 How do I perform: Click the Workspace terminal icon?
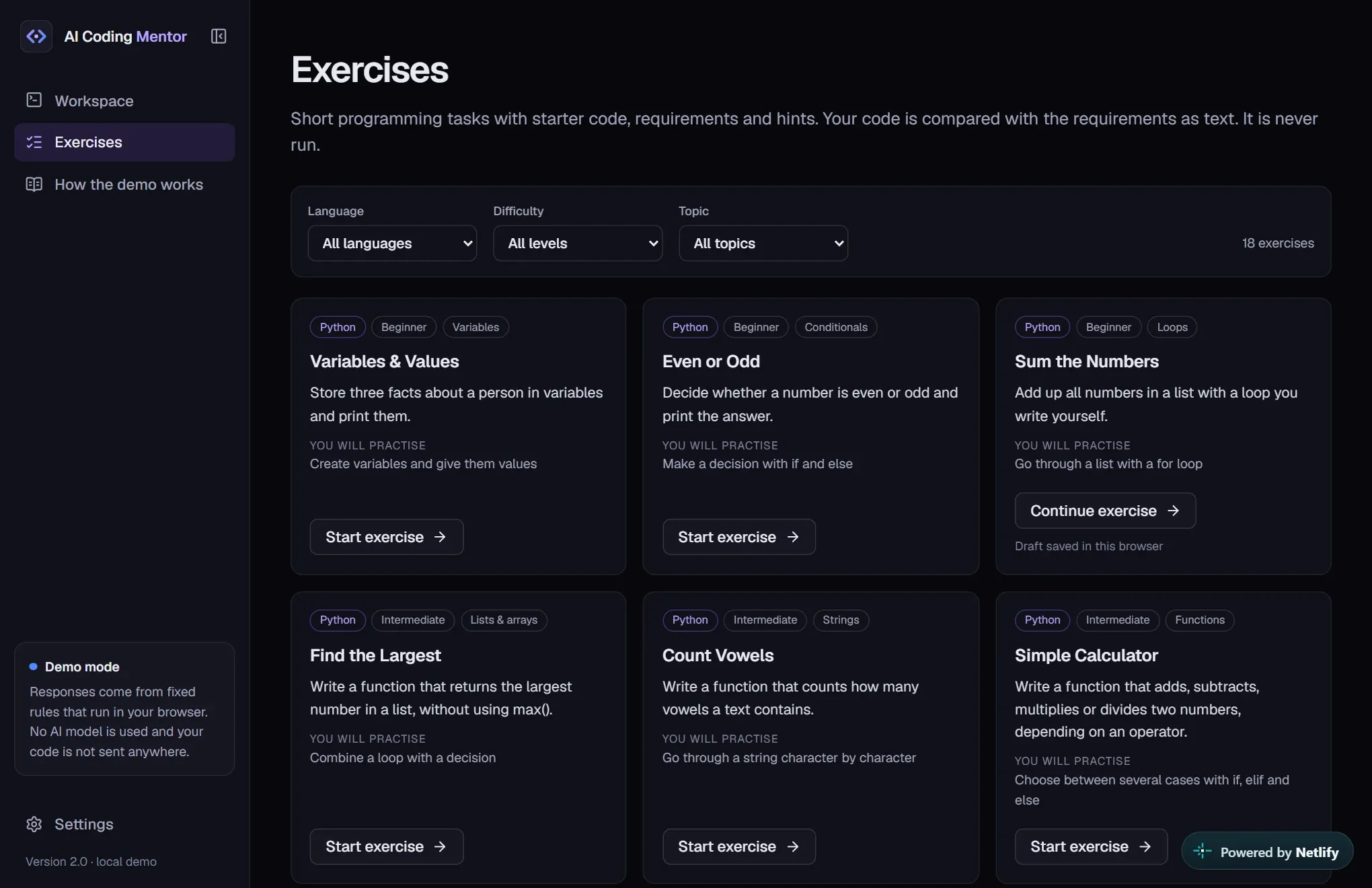point(34,100)
